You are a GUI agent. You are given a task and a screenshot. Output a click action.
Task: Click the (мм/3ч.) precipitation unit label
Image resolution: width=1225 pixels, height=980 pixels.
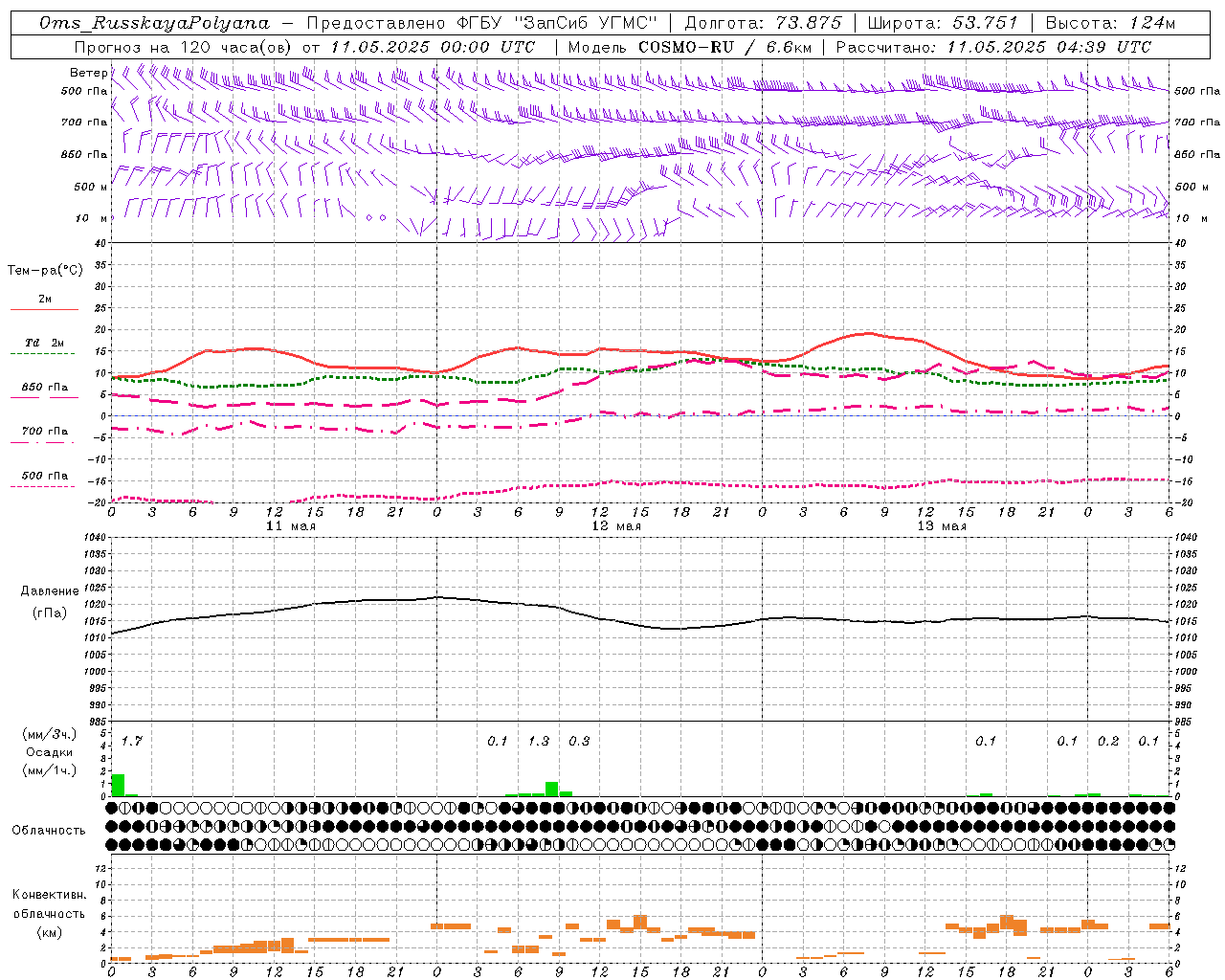[50, 734]
